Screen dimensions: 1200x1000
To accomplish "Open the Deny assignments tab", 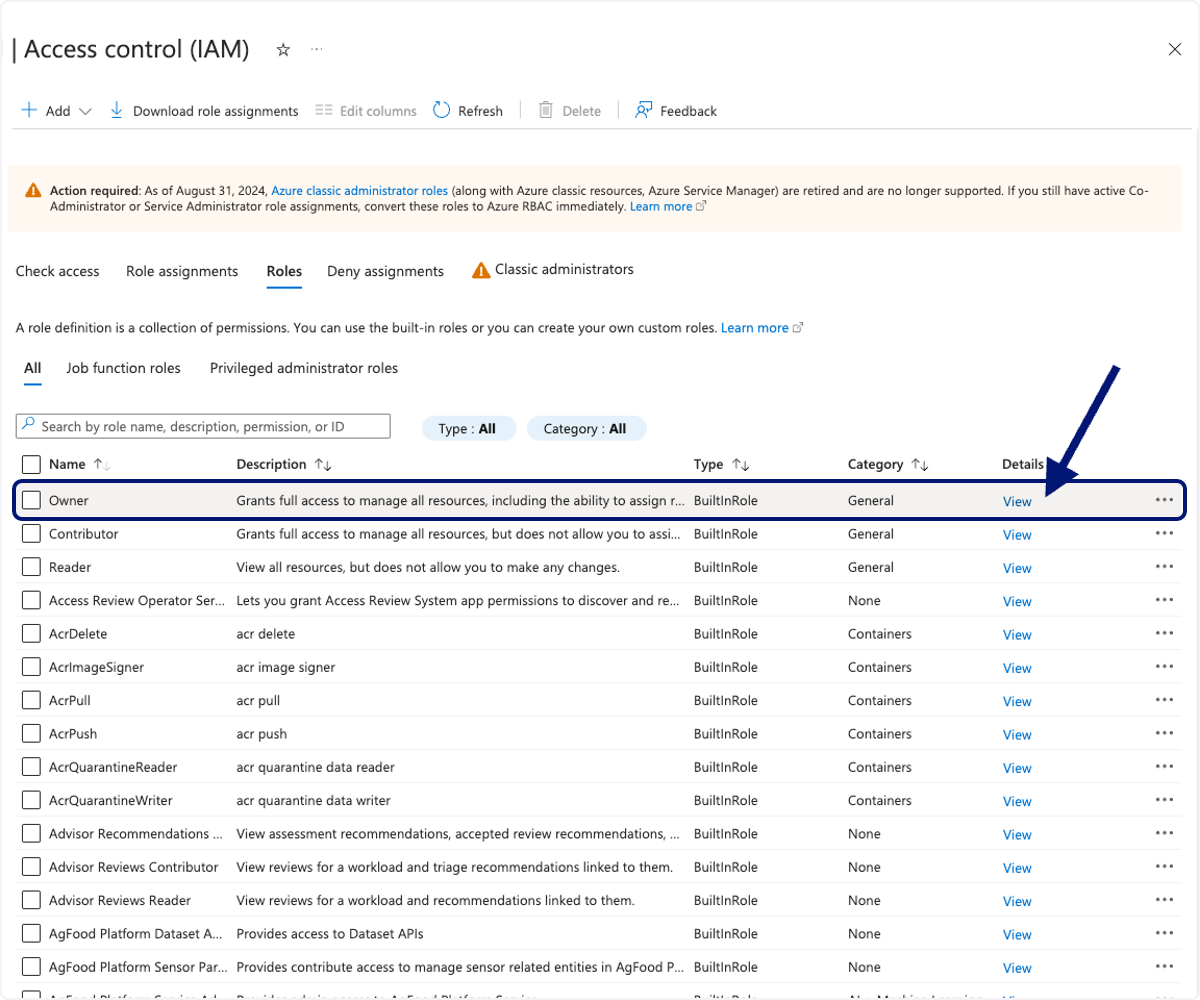I will point(385,271).
